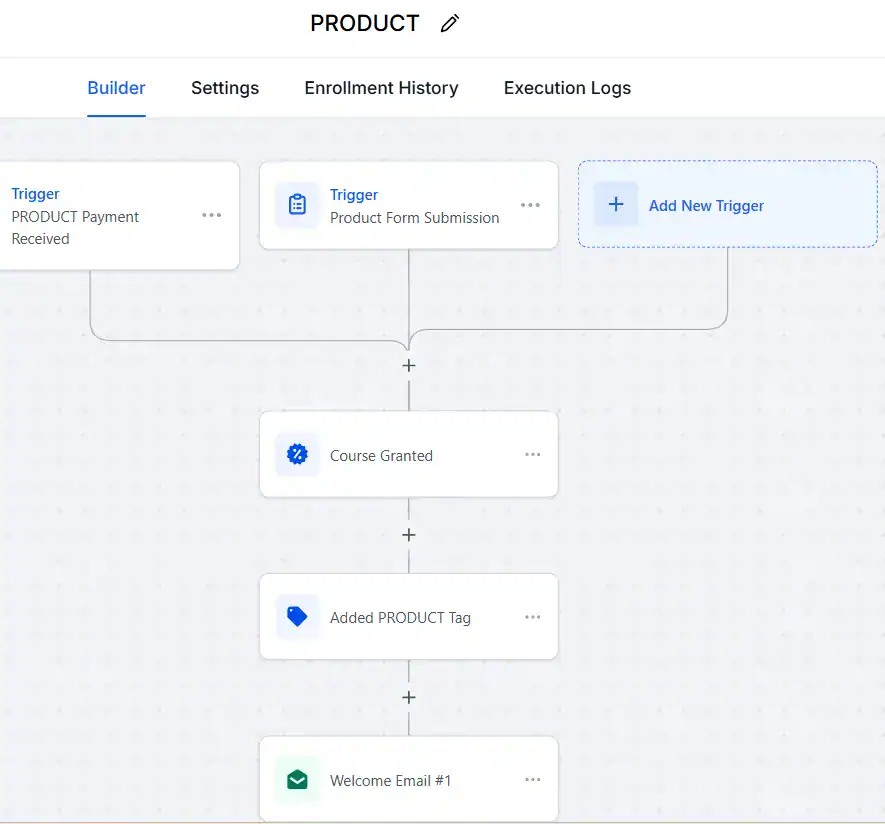The height and width of the screenshot is (824, 885).
Task: Click the envelope icon on Welcome Email #1
Action: [x=297, y=780]
